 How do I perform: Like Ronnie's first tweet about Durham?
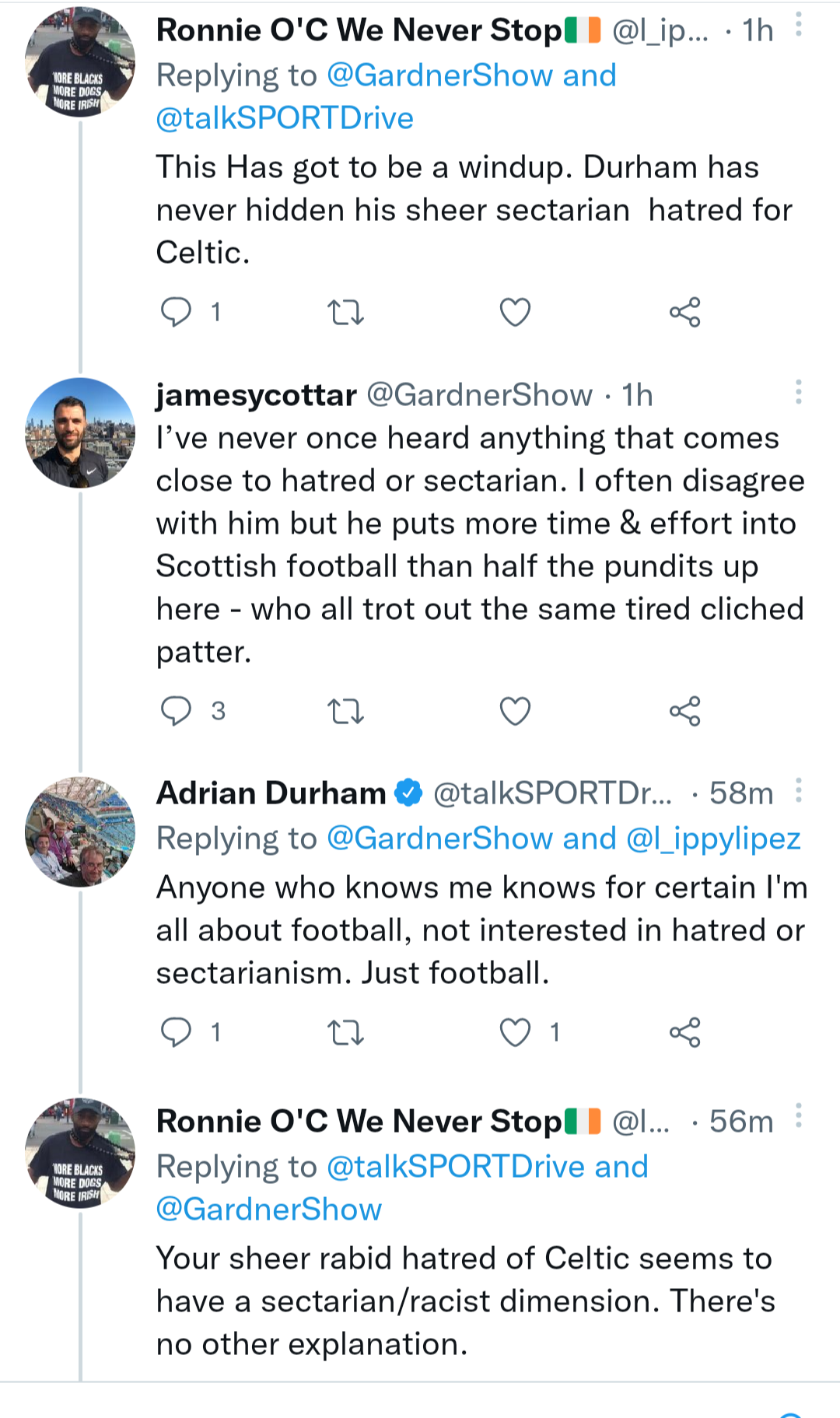pos(515,312)
